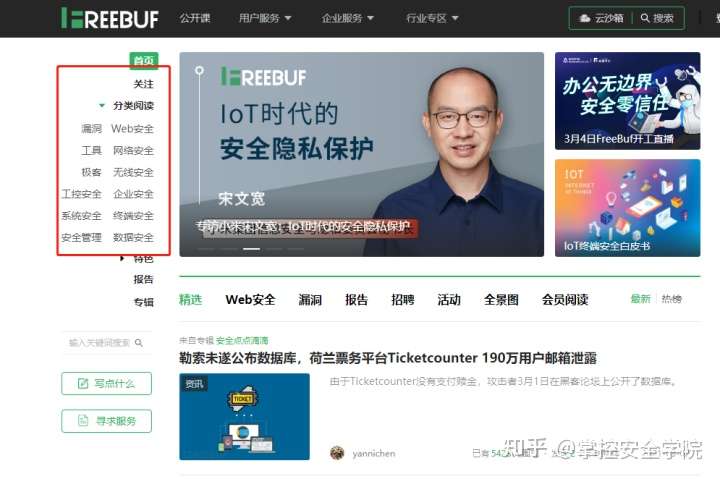Click the search magnifier icon in sidebar
This screenshot has width=720, height=479.
point(139,343)
